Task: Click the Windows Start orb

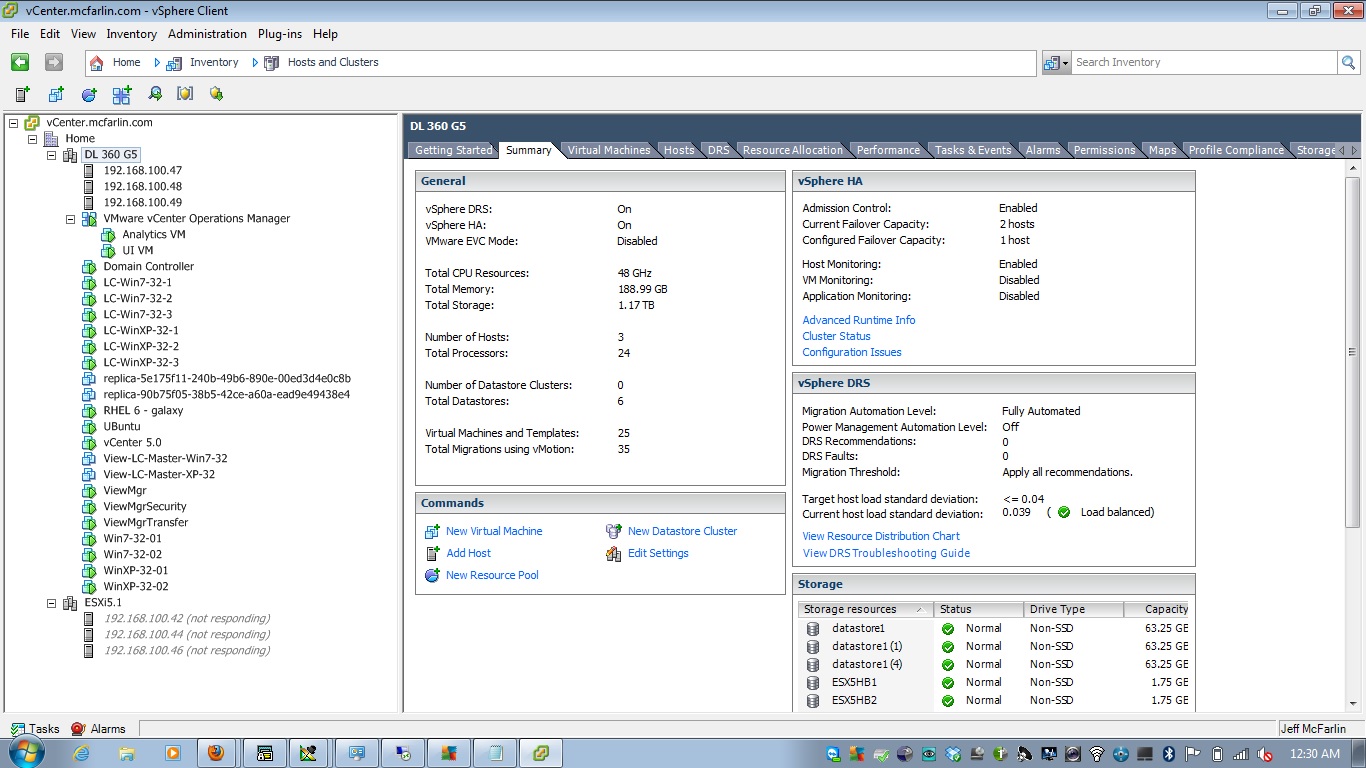Action: [x=26, y=753]
